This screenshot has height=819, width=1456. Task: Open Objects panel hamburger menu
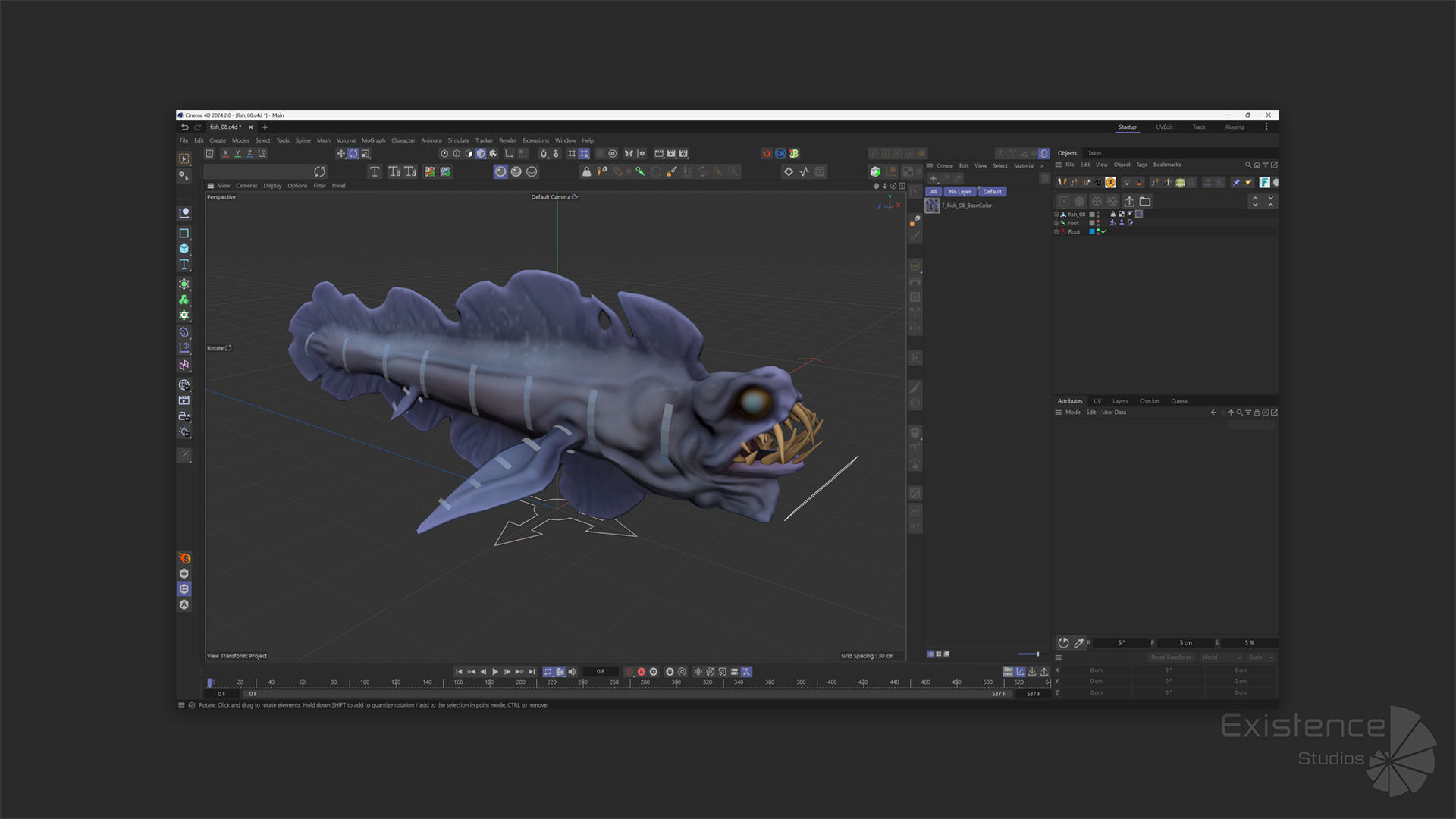[1058, 165]
